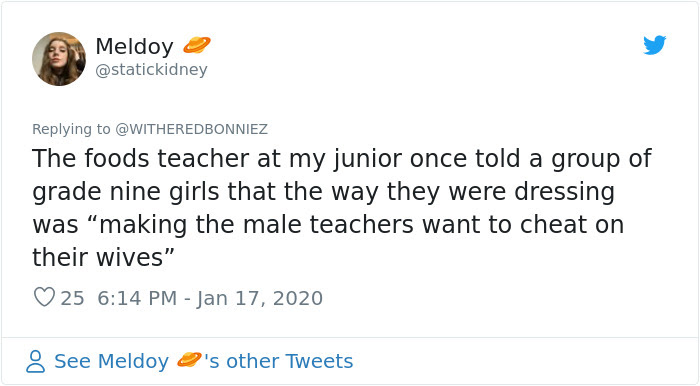700x386 pixels.
Task: Visit the @statickidney handle
Action: [x=151, y=70]
